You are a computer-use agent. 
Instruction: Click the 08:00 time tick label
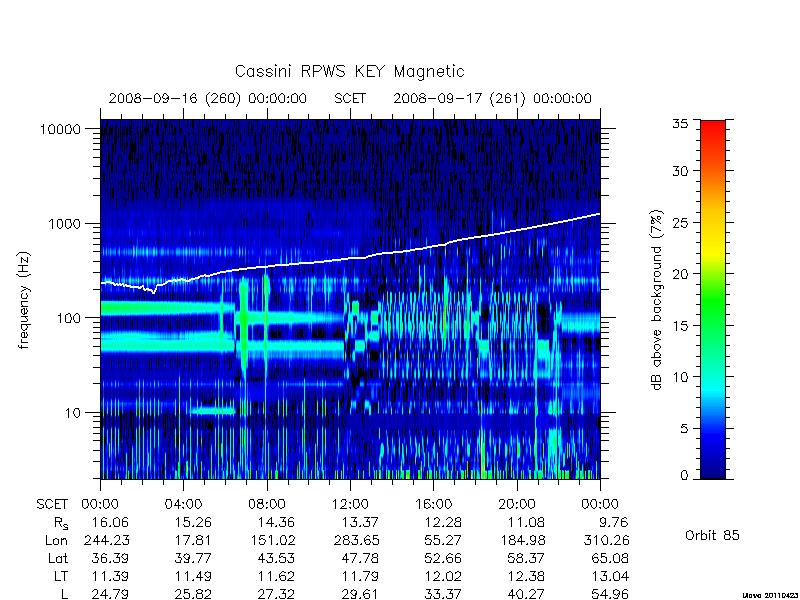point(267,505)
